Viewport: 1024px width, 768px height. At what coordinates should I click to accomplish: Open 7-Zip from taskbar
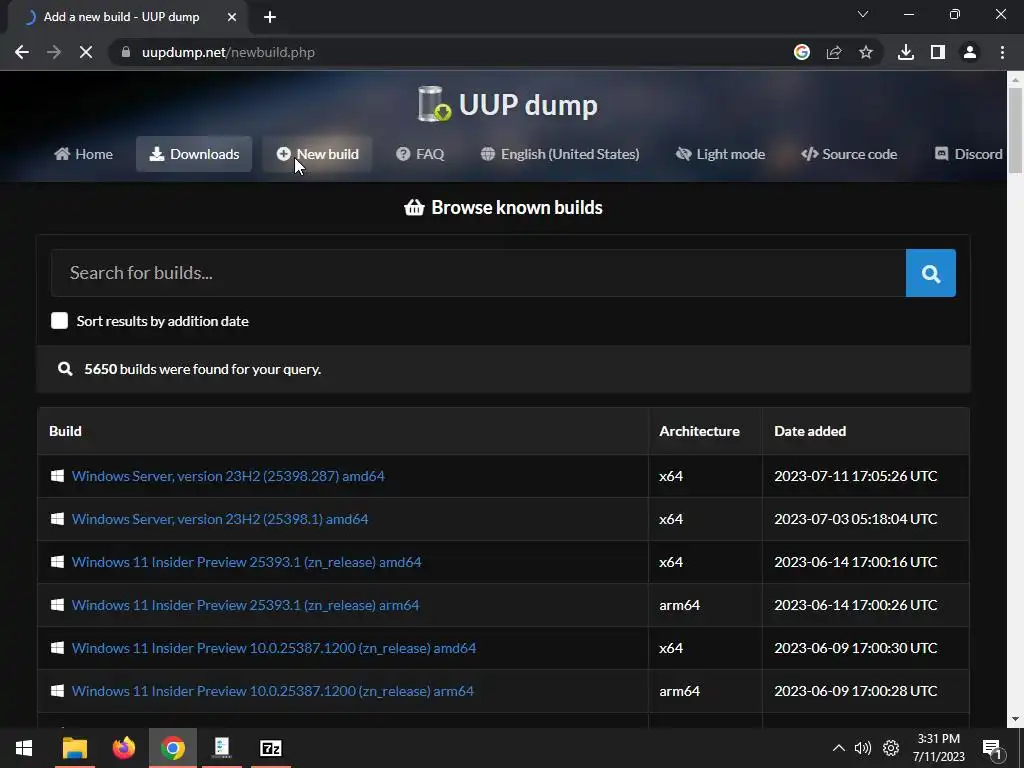click(x=270, y=748)
